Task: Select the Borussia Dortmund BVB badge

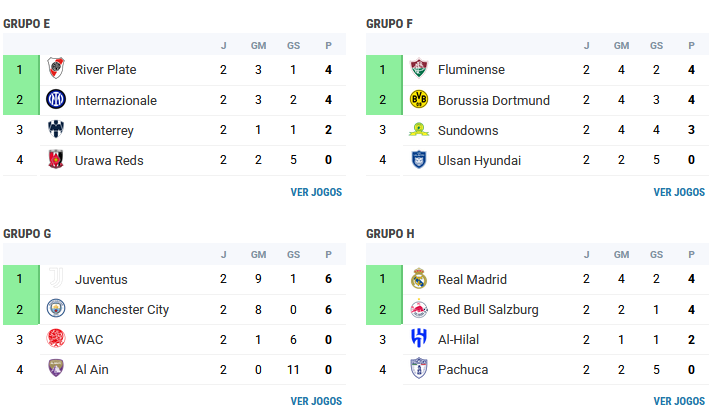Action: pos(419,99)
